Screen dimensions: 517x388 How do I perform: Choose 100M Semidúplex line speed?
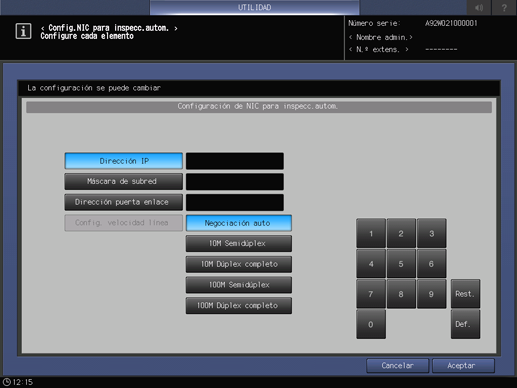239,285
